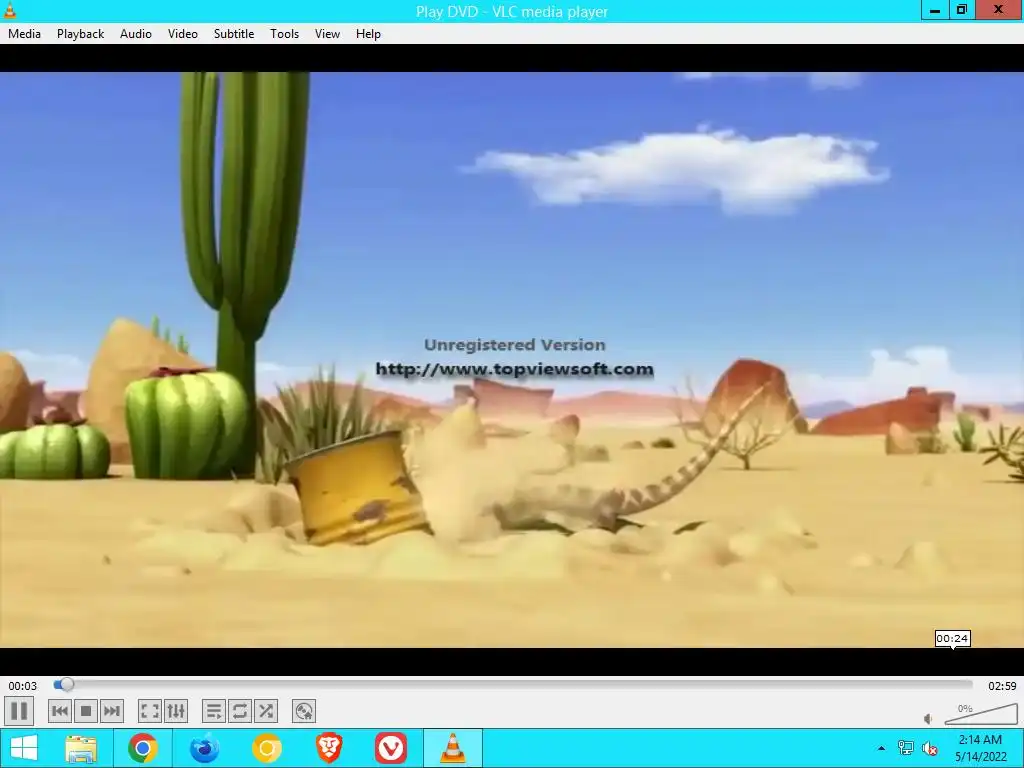Open the Audio menu
1024x768 pixels.
[x=136, y=34]
